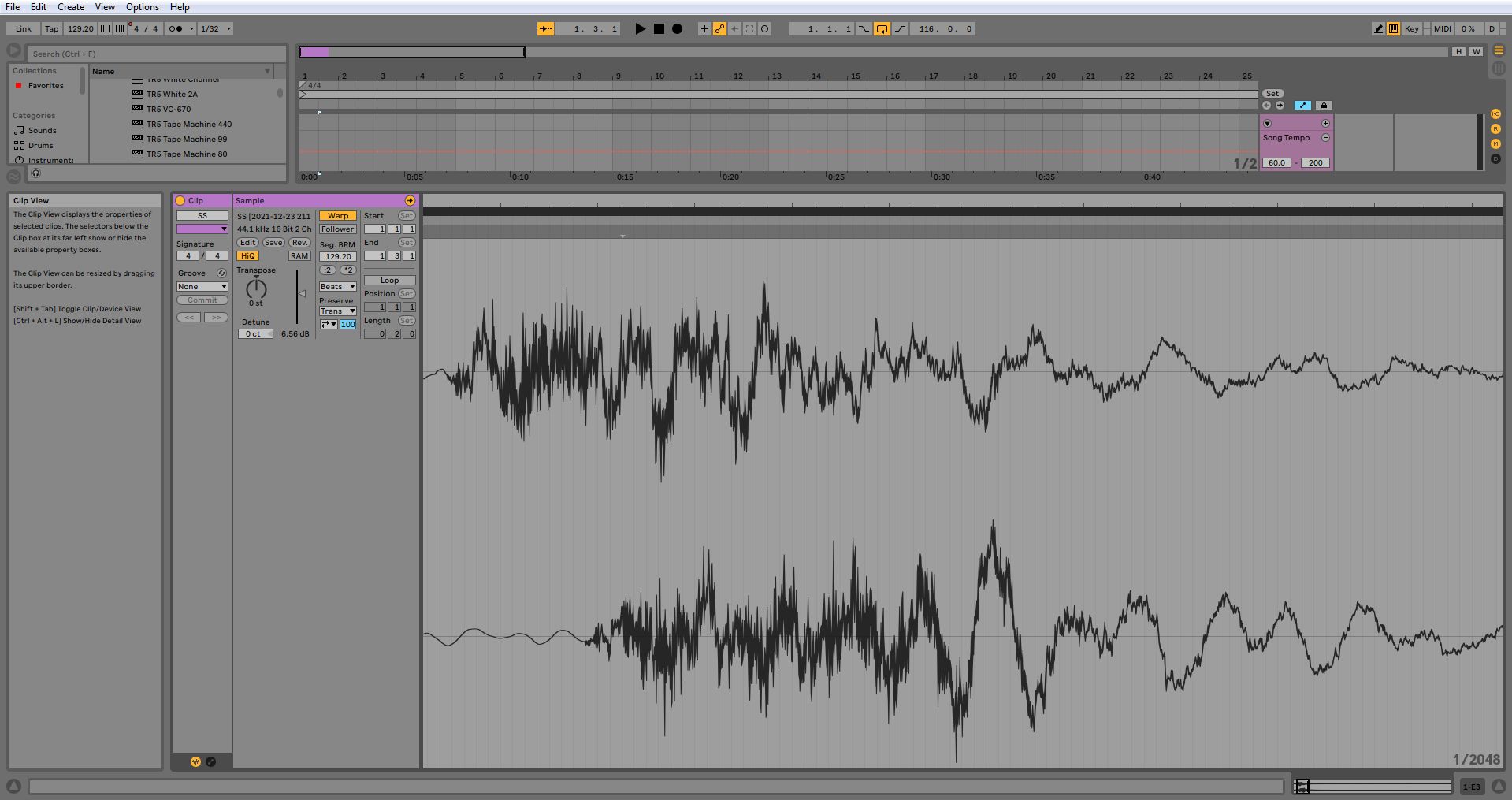1512x800 pixels.
Task: Open the Create menu
Action: click(71, 7)
